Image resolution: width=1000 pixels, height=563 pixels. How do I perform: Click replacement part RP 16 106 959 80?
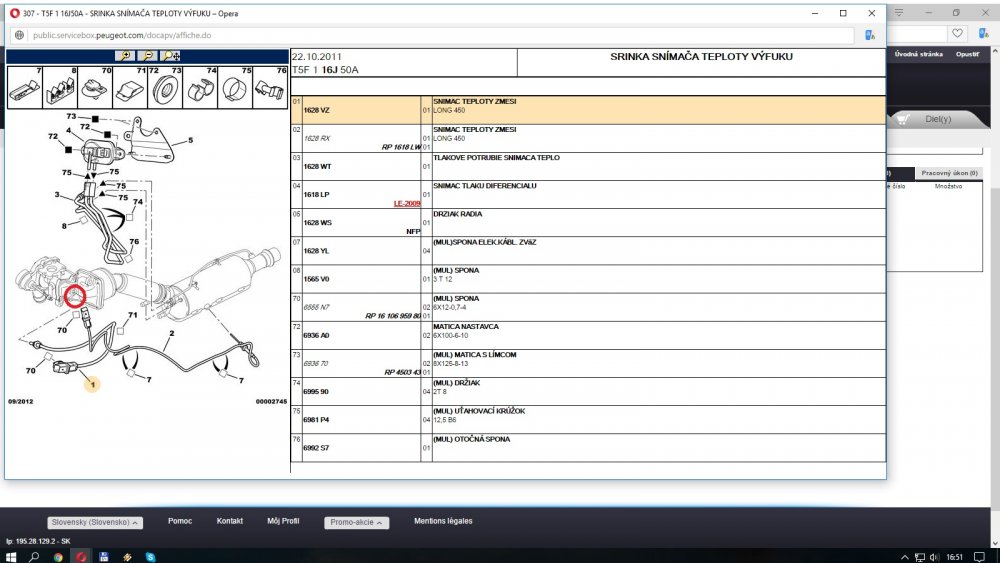[x=393, y=316]
